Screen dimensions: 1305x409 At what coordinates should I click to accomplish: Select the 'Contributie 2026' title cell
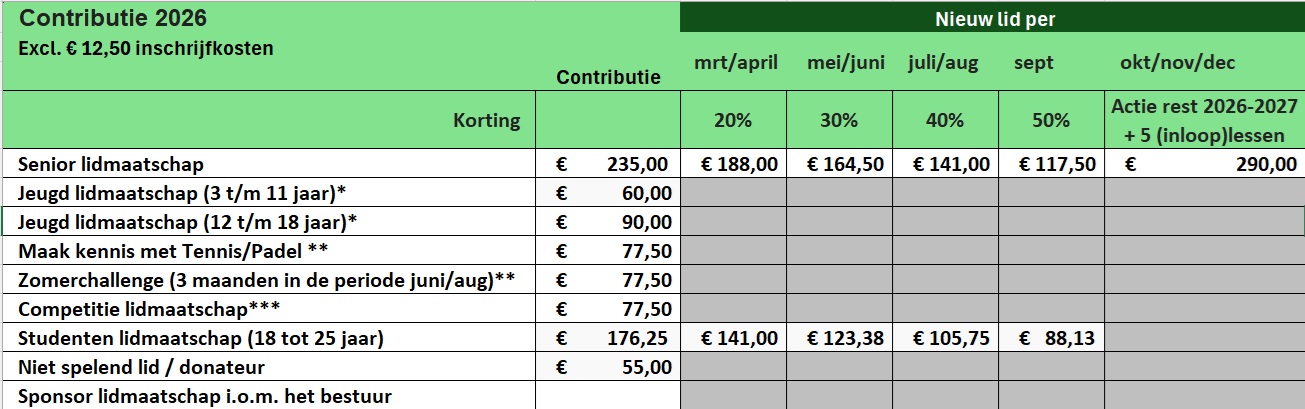coord(115,19)
